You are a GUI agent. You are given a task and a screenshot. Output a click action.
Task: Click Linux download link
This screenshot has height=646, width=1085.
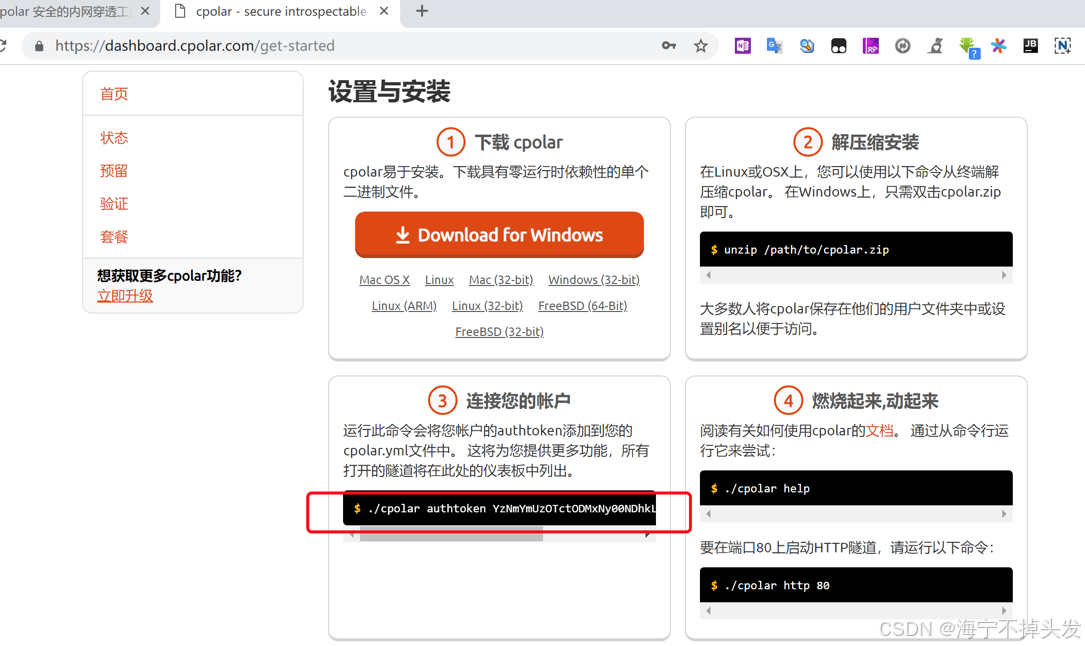439,280
